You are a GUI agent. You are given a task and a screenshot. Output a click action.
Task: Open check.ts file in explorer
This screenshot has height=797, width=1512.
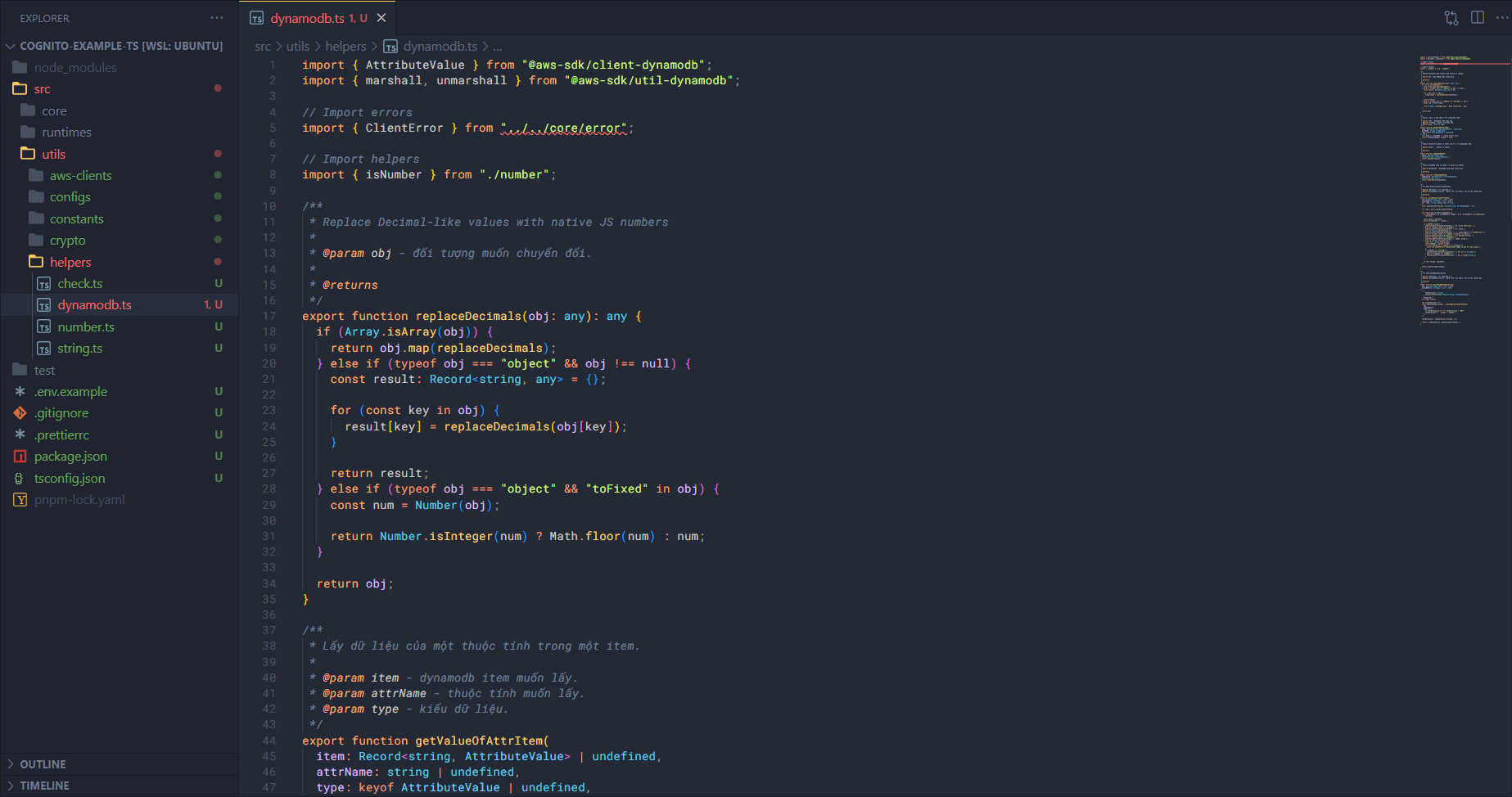79,284
